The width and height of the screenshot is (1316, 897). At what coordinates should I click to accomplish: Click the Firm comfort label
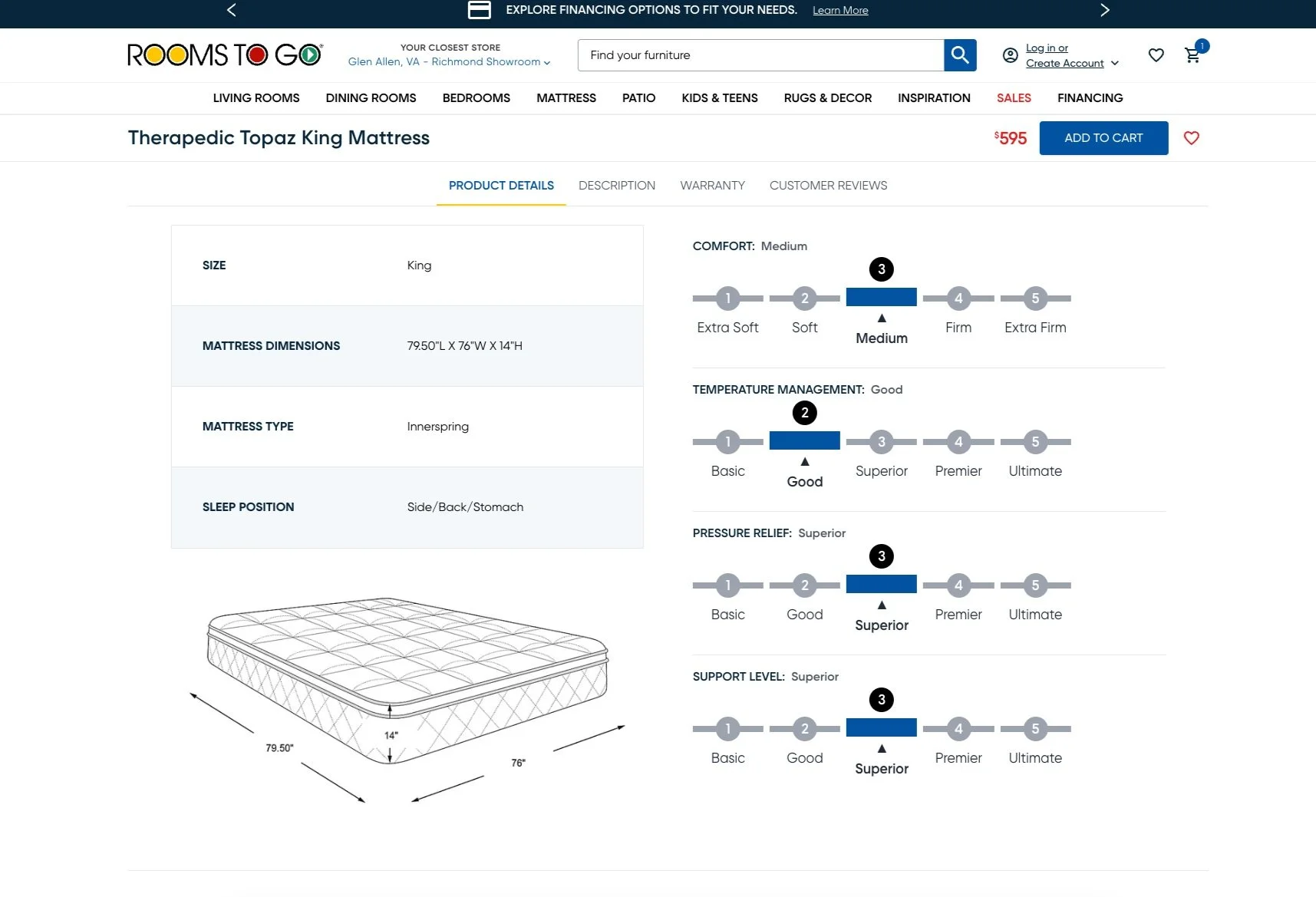pos(958,328)
